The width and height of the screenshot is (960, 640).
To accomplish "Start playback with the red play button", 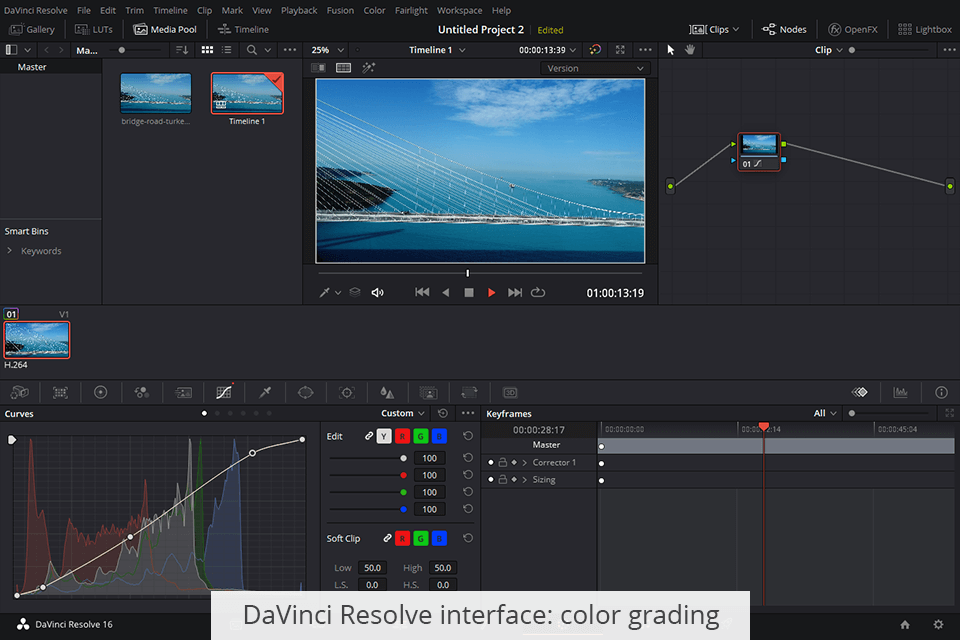I will click(491, 293).
